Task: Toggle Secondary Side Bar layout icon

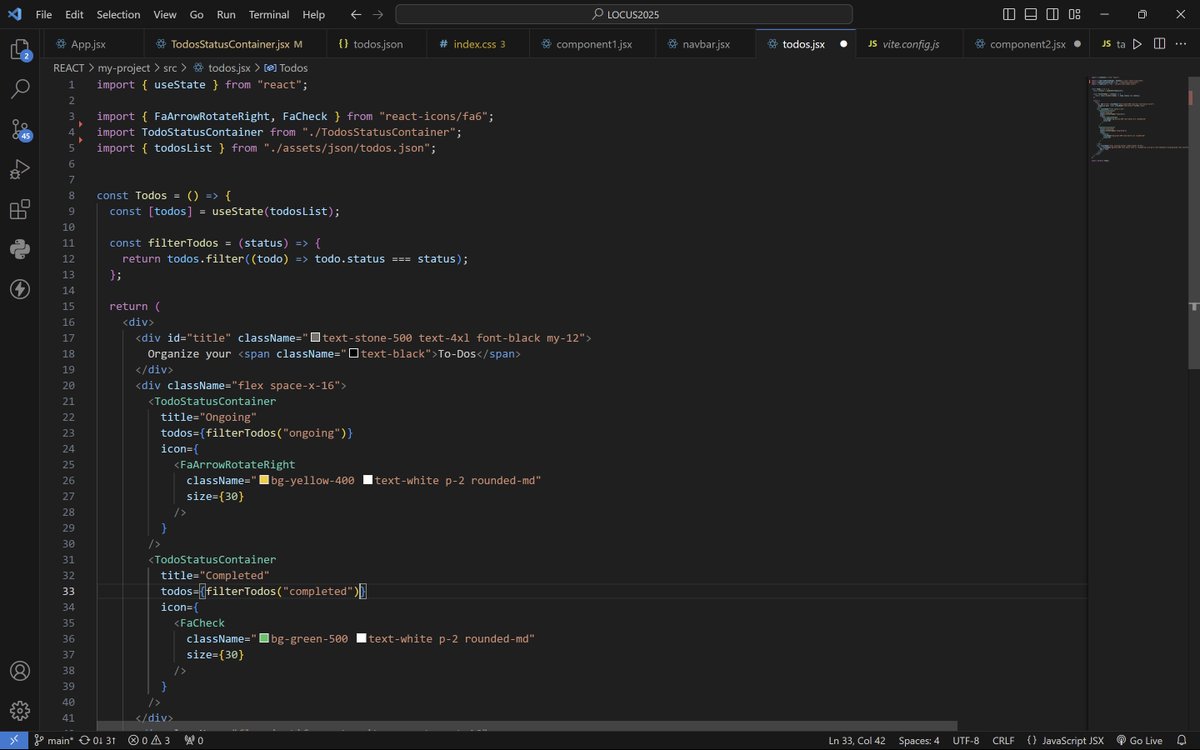Action: coord(1053,15)
